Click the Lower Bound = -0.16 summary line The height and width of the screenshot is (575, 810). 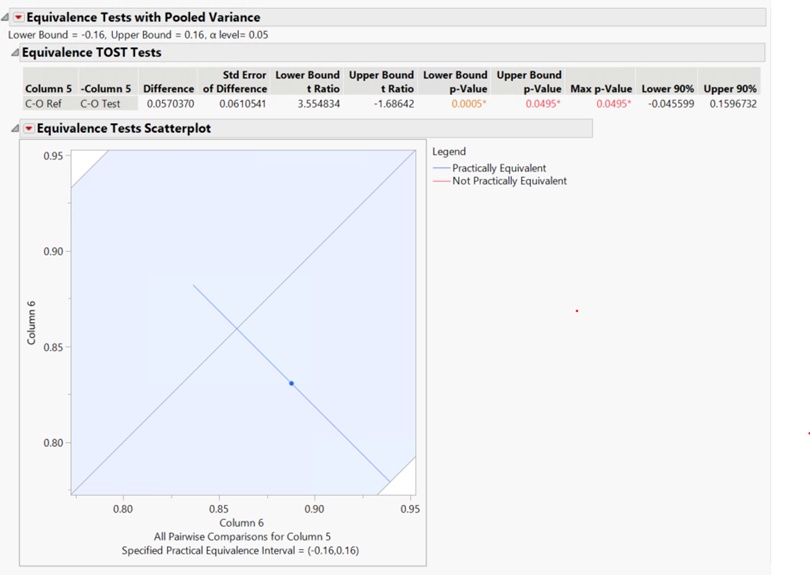point(138,35)
